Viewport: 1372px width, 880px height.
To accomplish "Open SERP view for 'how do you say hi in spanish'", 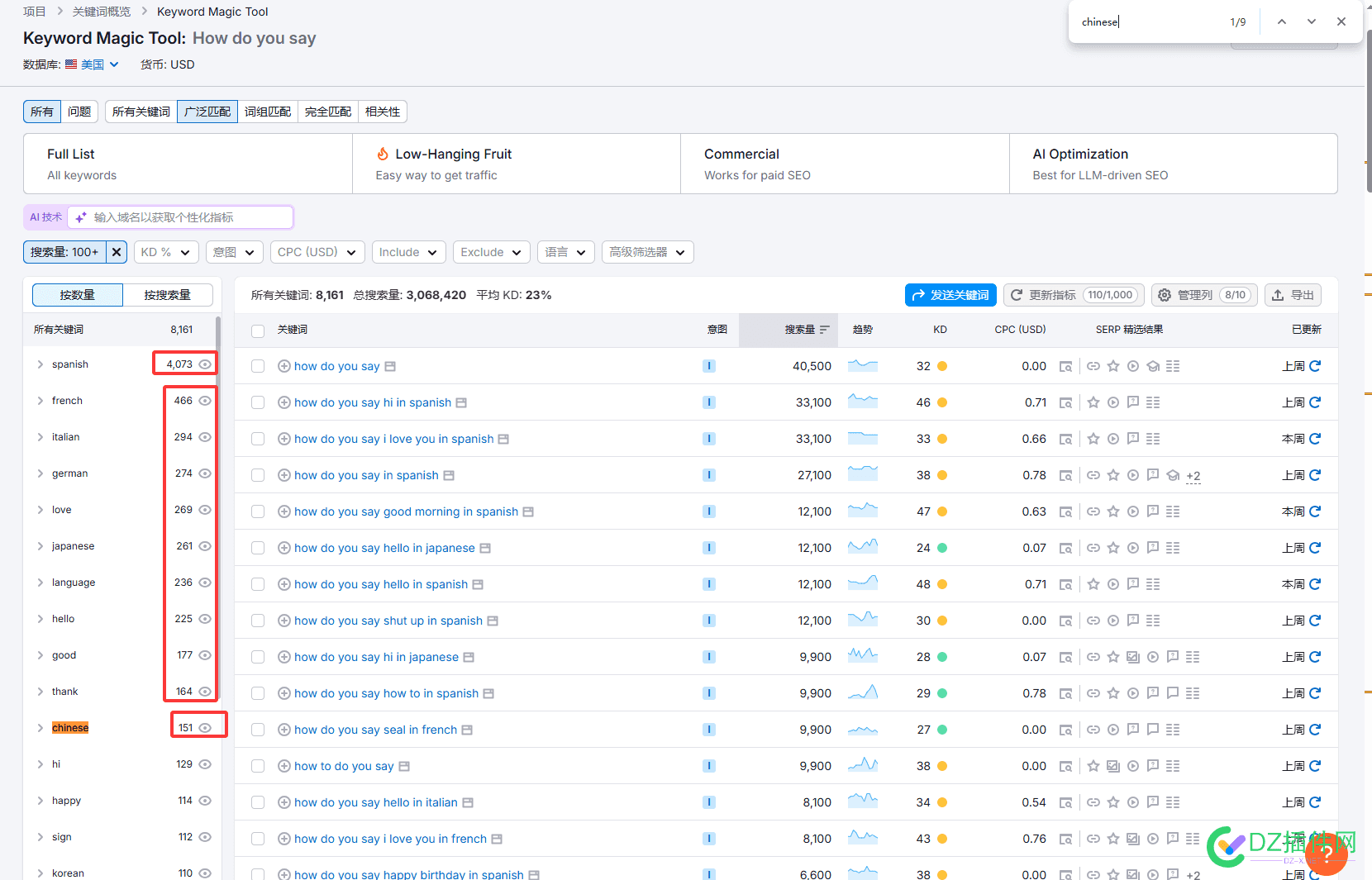I will (x=1066, y=402).
